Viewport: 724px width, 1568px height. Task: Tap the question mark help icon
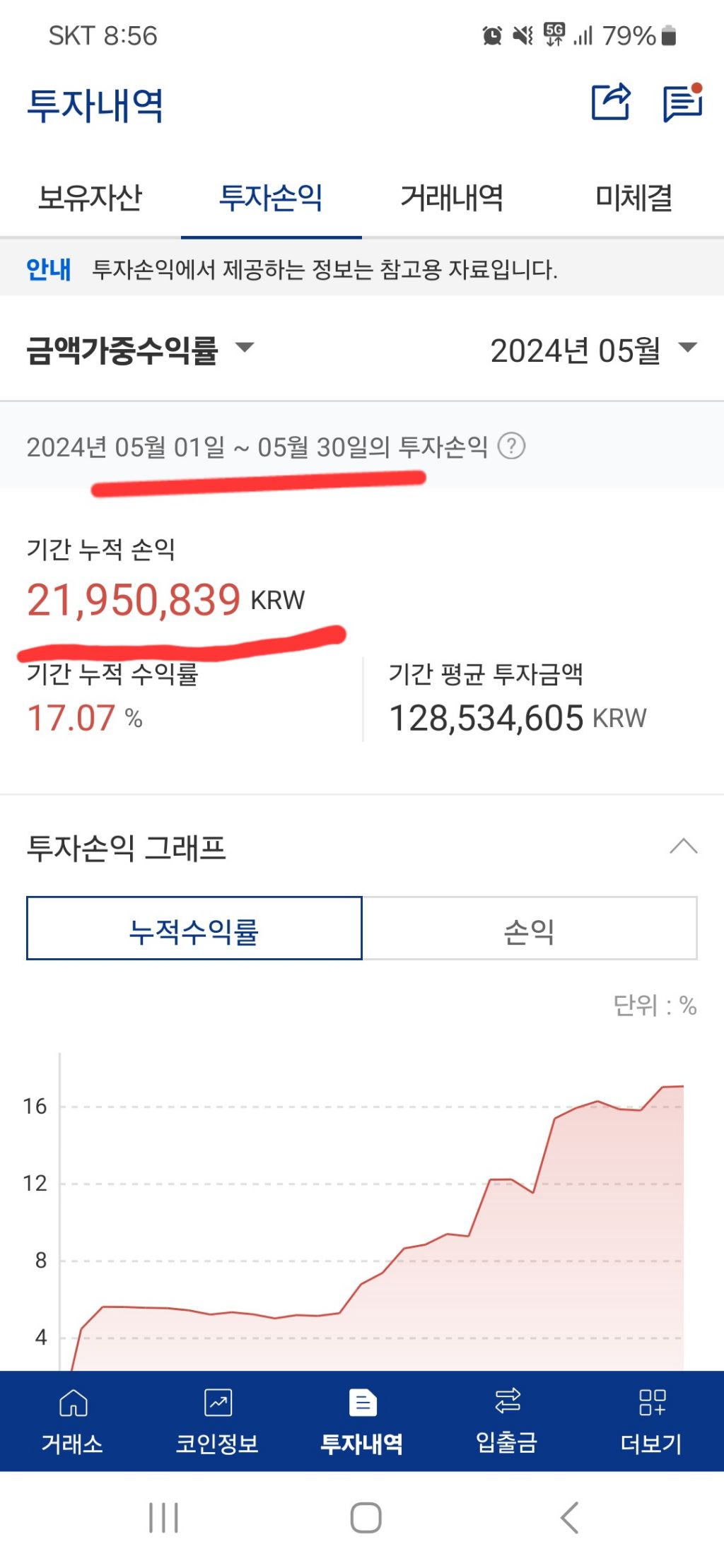point(511,446)
